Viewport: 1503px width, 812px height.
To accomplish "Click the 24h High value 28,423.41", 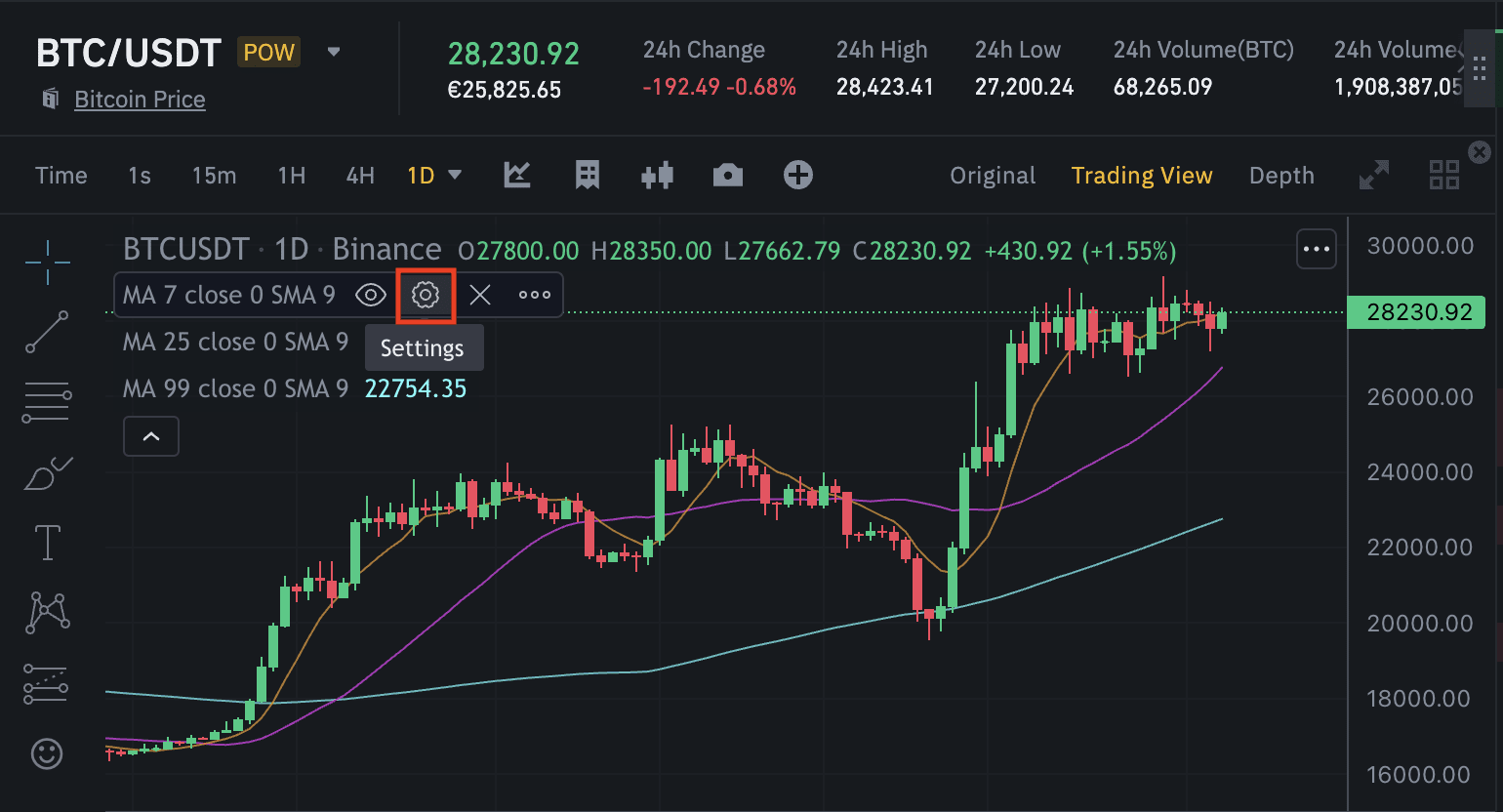I will 885,87.
